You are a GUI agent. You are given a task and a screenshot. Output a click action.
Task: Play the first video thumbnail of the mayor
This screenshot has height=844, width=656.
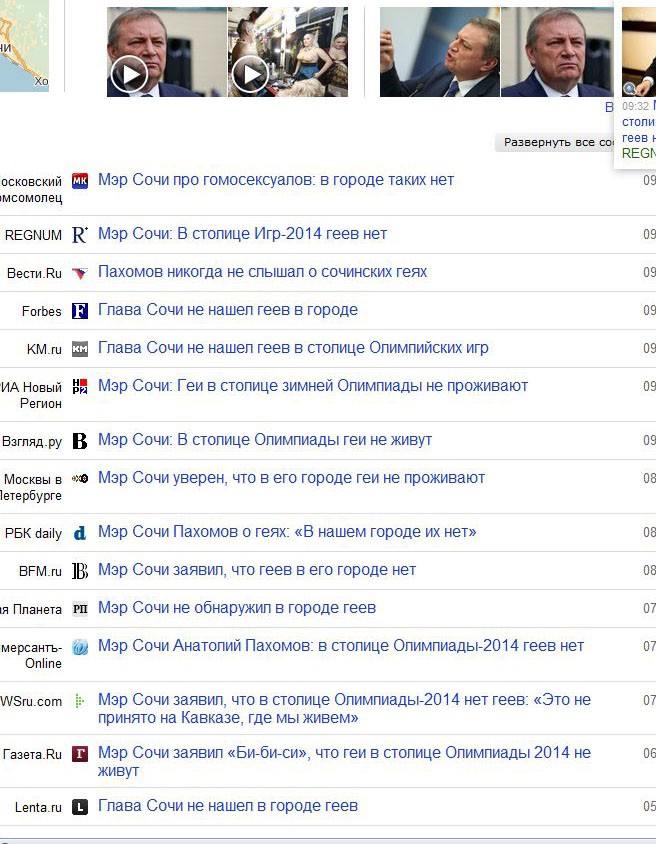pyautogui.click(x=129, y=73)
